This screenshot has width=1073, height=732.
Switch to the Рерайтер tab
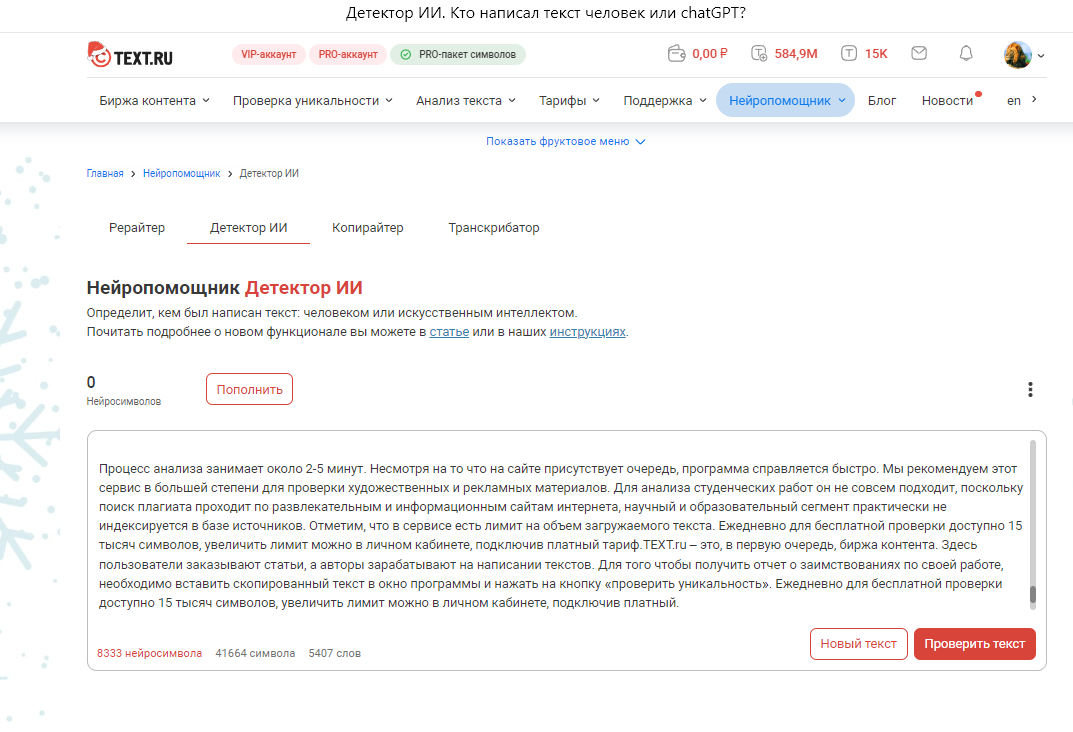[137, 228]
